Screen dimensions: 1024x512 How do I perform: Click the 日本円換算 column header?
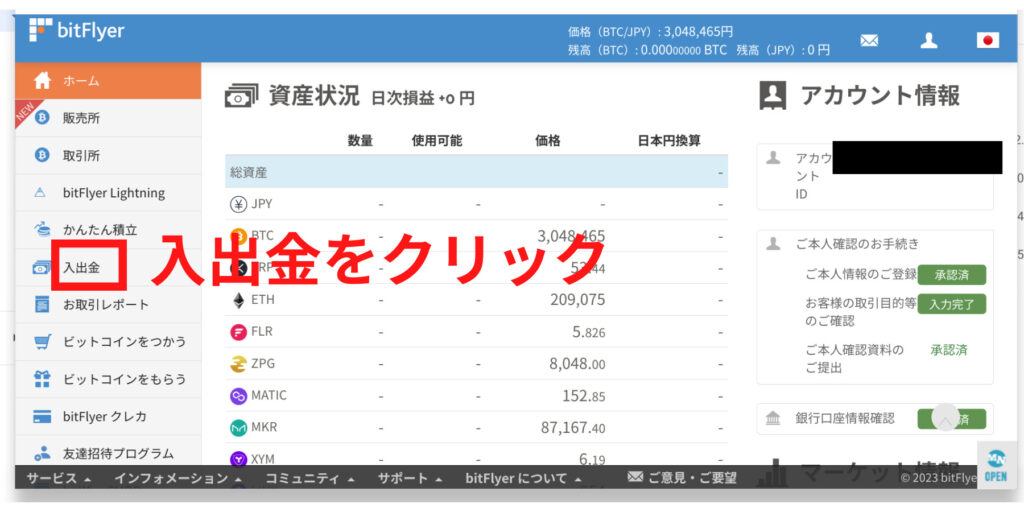pos(669,140)
